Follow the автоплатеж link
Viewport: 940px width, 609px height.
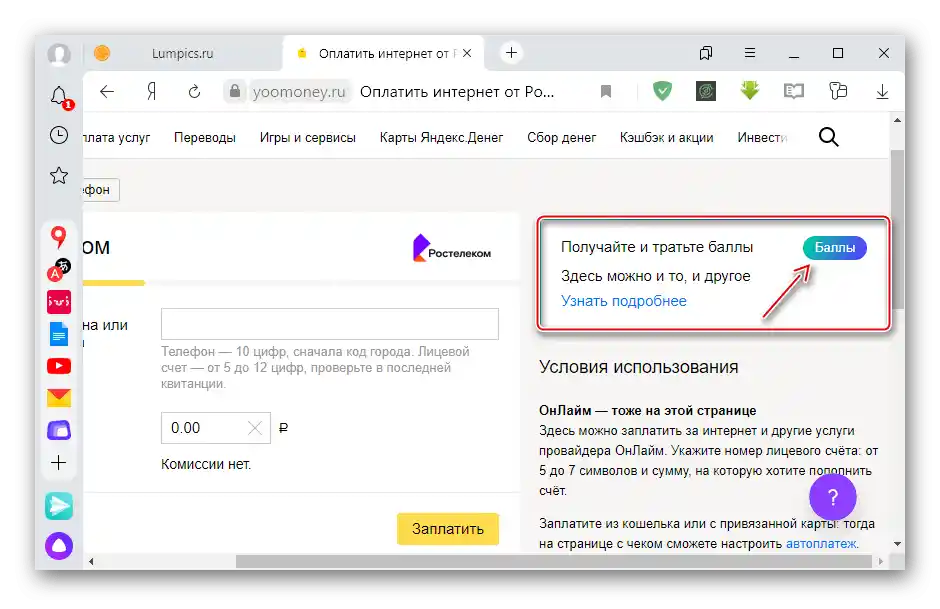821,544
